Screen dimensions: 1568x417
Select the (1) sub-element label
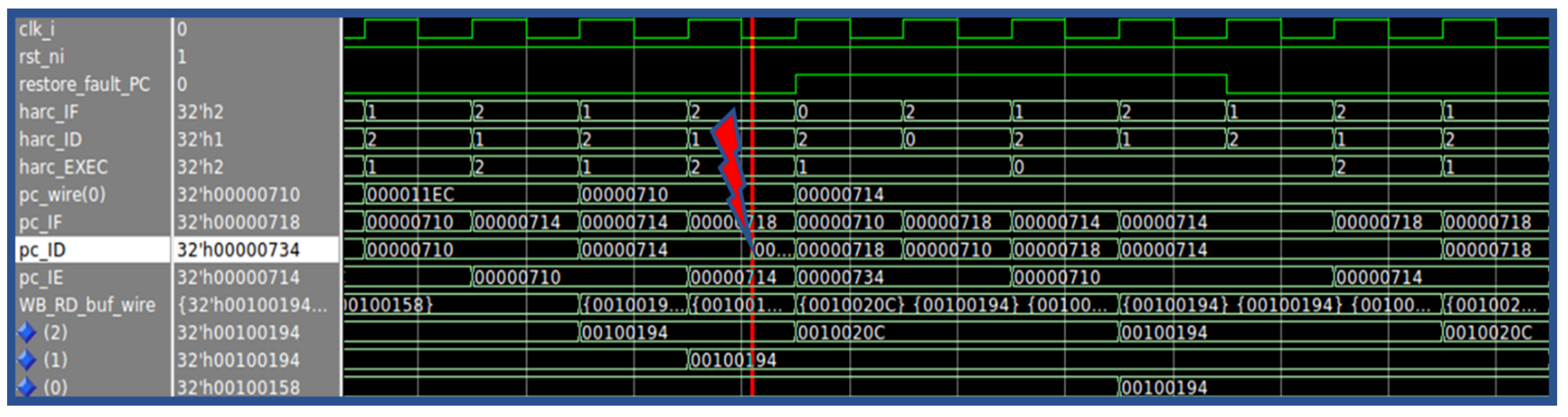[x=55, y=360]
